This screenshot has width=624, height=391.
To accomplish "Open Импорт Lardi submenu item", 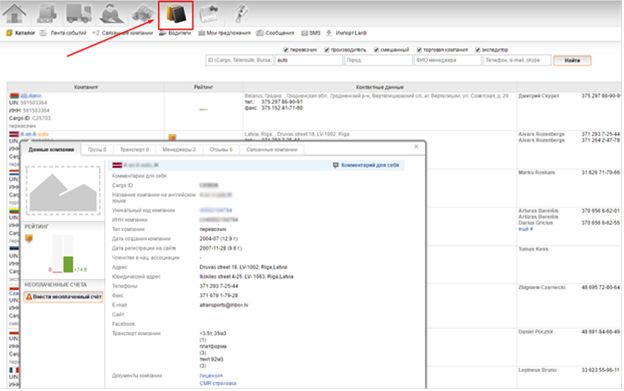I will 346,33.
